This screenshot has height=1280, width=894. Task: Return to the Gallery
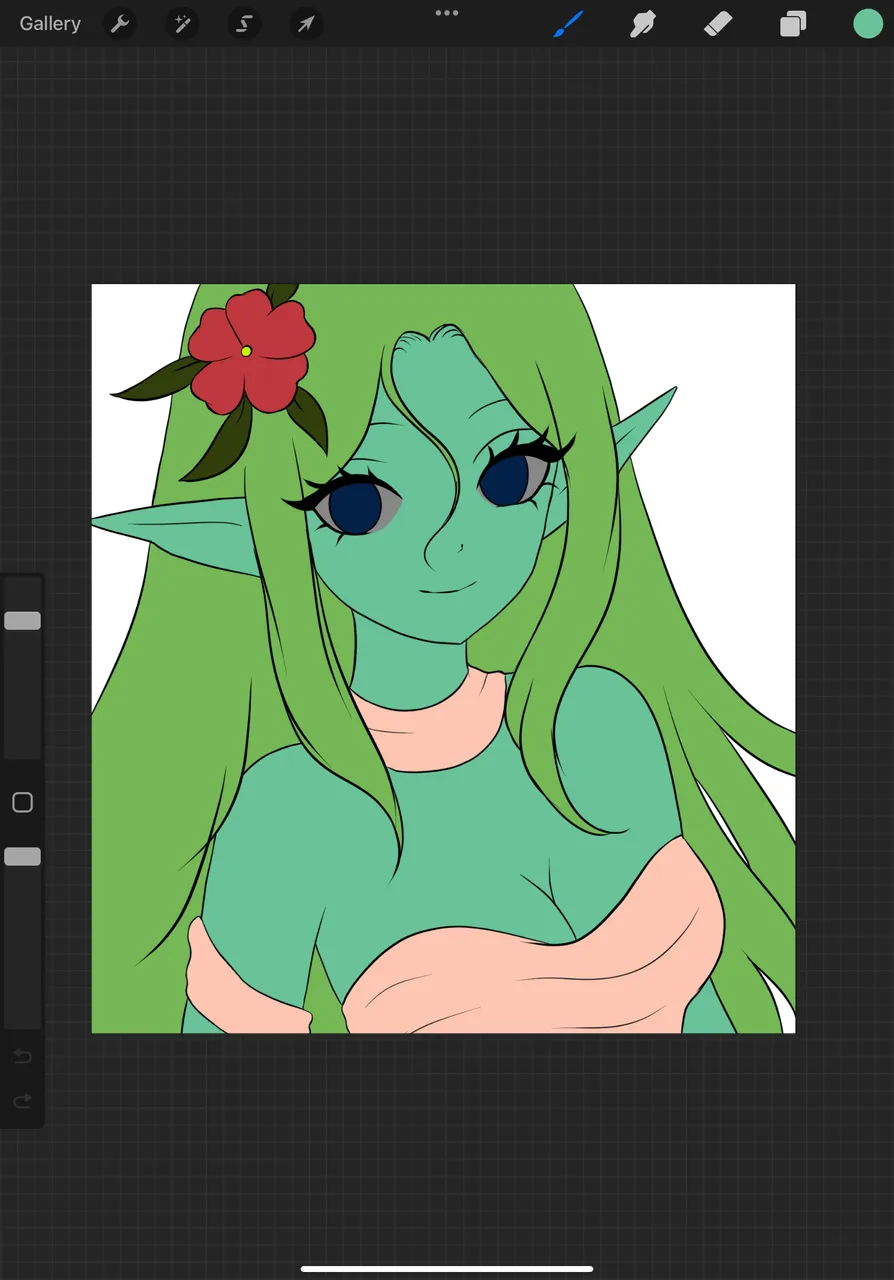[50, 24]
